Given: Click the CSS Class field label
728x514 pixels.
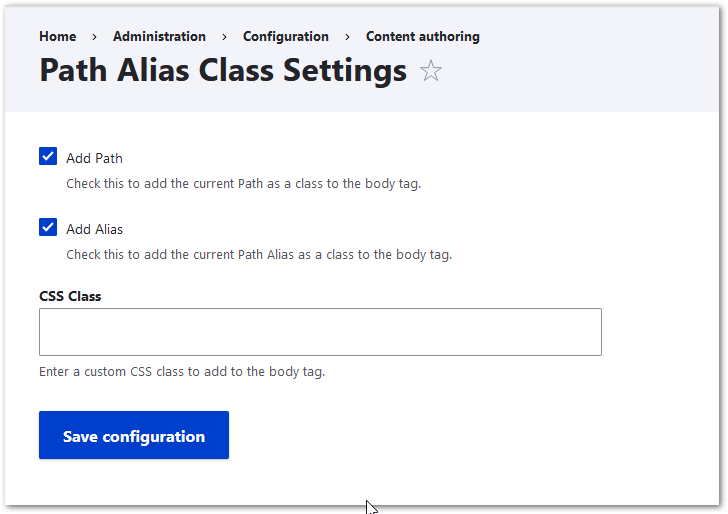Looking at the screenshot, I should (70, 296).
